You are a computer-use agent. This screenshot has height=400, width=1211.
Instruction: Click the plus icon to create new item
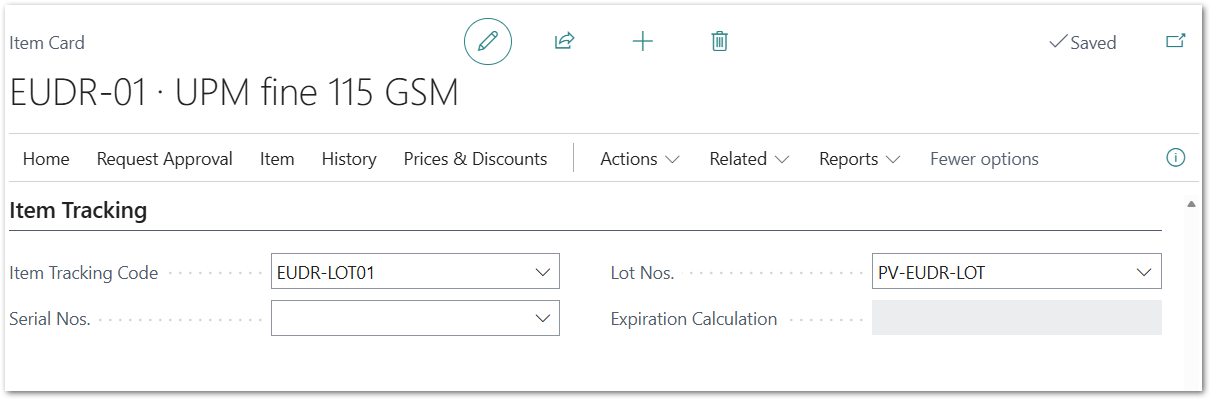pos(642,42)
